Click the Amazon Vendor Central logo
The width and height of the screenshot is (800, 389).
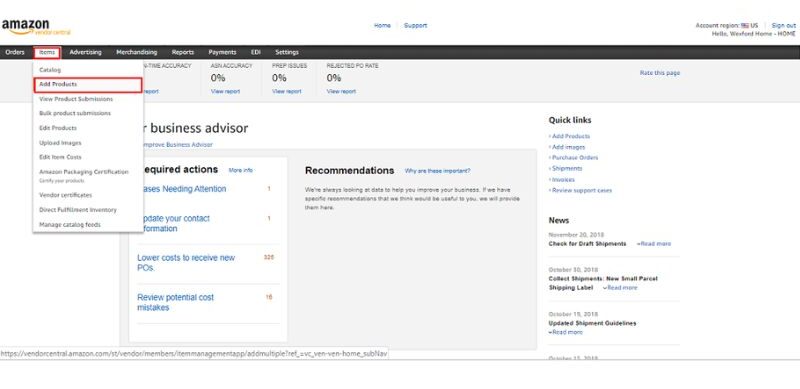coord(36,27)
